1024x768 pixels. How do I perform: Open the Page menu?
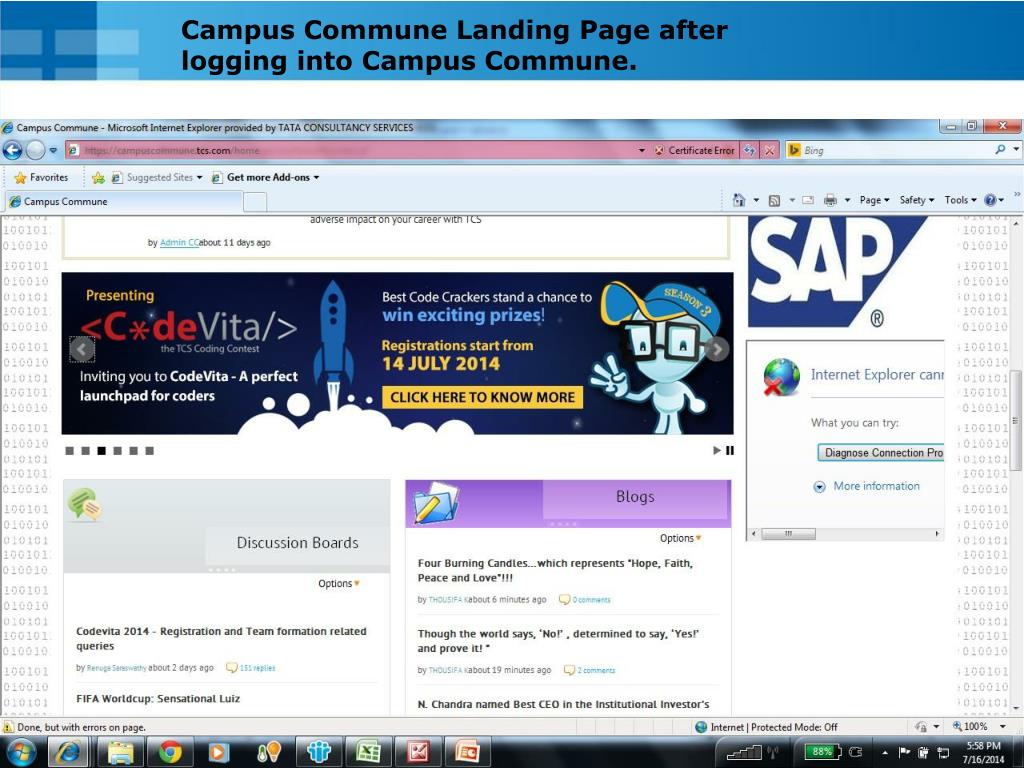[x=874, y=200]
